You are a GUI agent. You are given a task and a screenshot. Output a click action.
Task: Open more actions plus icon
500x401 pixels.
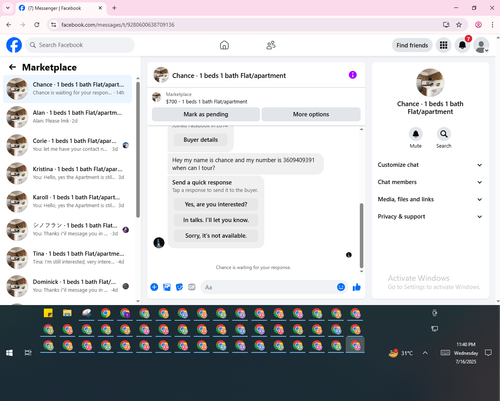(x=154, y=287)
